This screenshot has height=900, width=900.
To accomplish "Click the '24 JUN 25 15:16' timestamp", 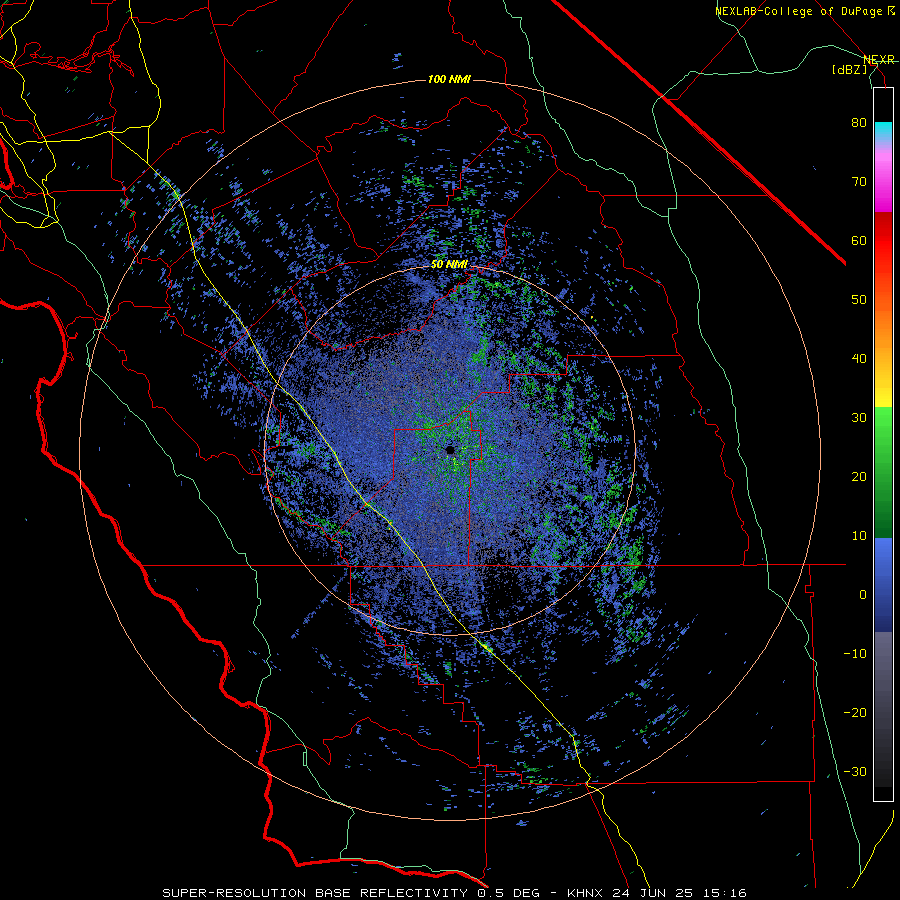I will [x=678, y=893].
